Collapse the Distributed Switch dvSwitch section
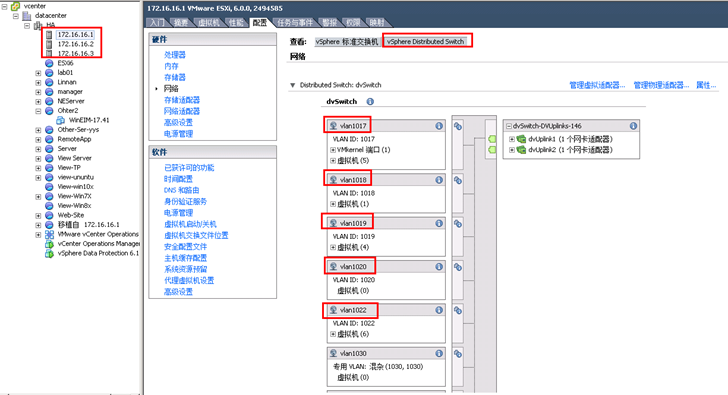The width and height of the screenshot is (728, 395). click(x=292, y=85)
